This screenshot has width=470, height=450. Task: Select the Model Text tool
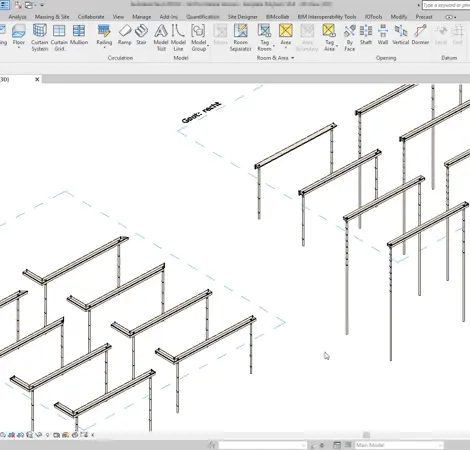pyautogui.click(x=161, y=38)
